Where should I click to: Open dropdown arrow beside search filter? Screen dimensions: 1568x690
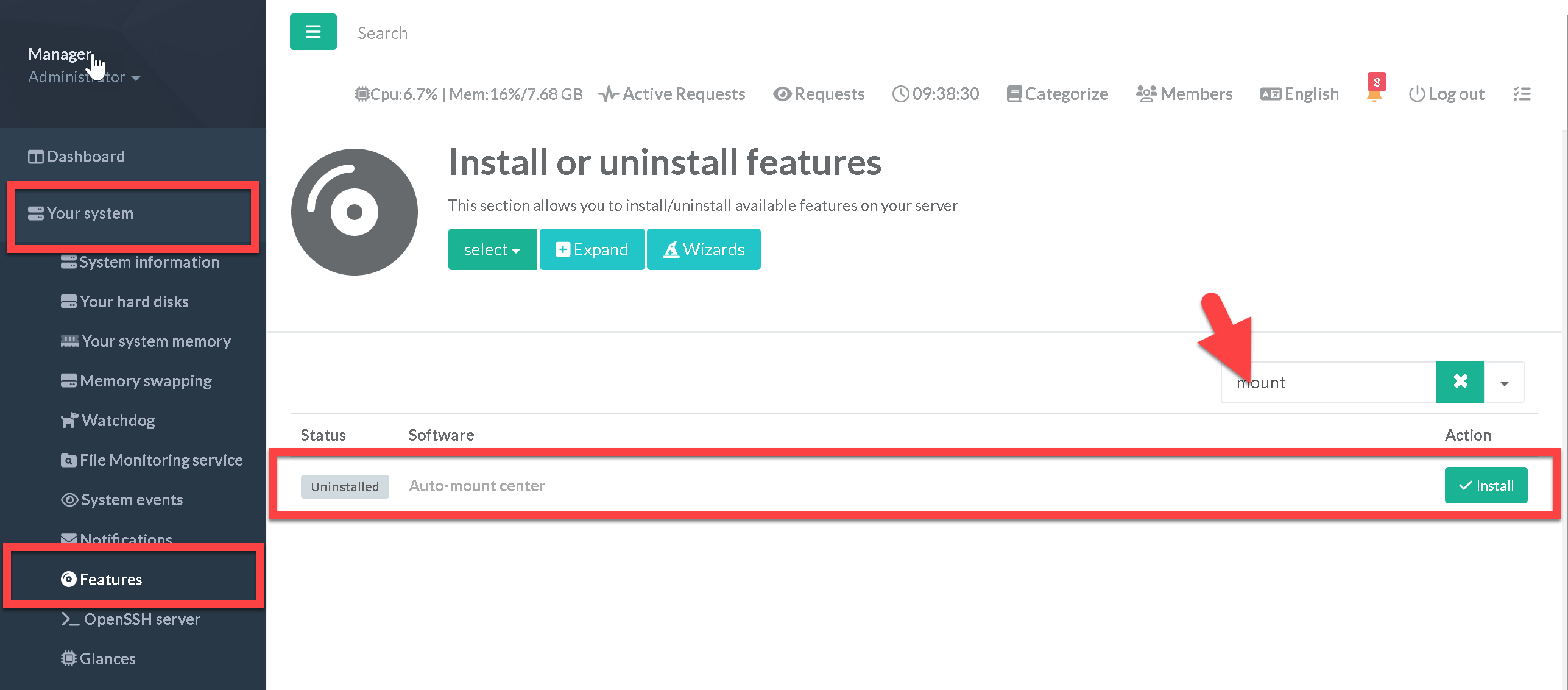tap(1504, 383)
